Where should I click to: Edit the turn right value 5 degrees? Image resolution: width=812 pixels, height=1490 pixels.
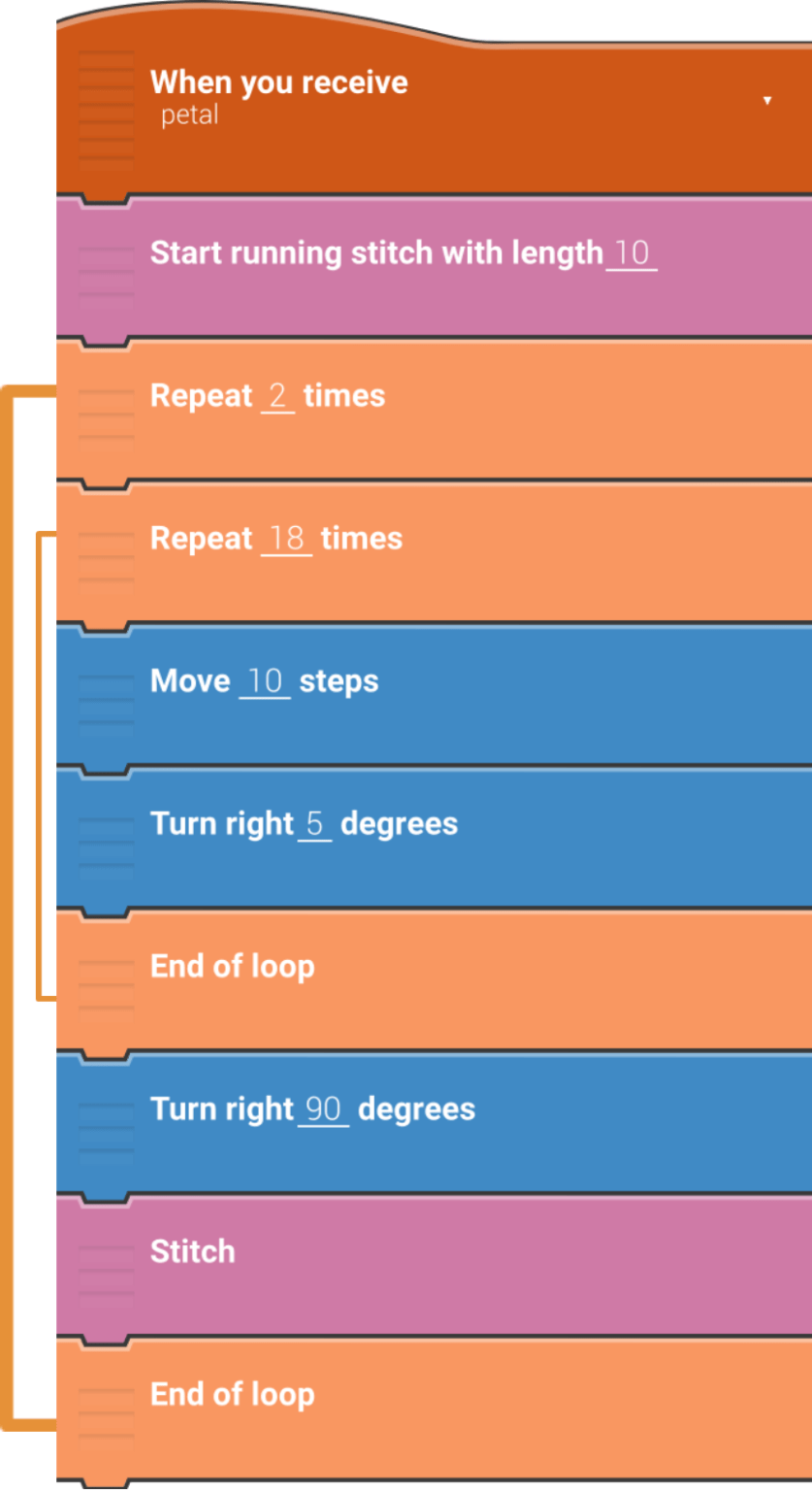point(314,824)
